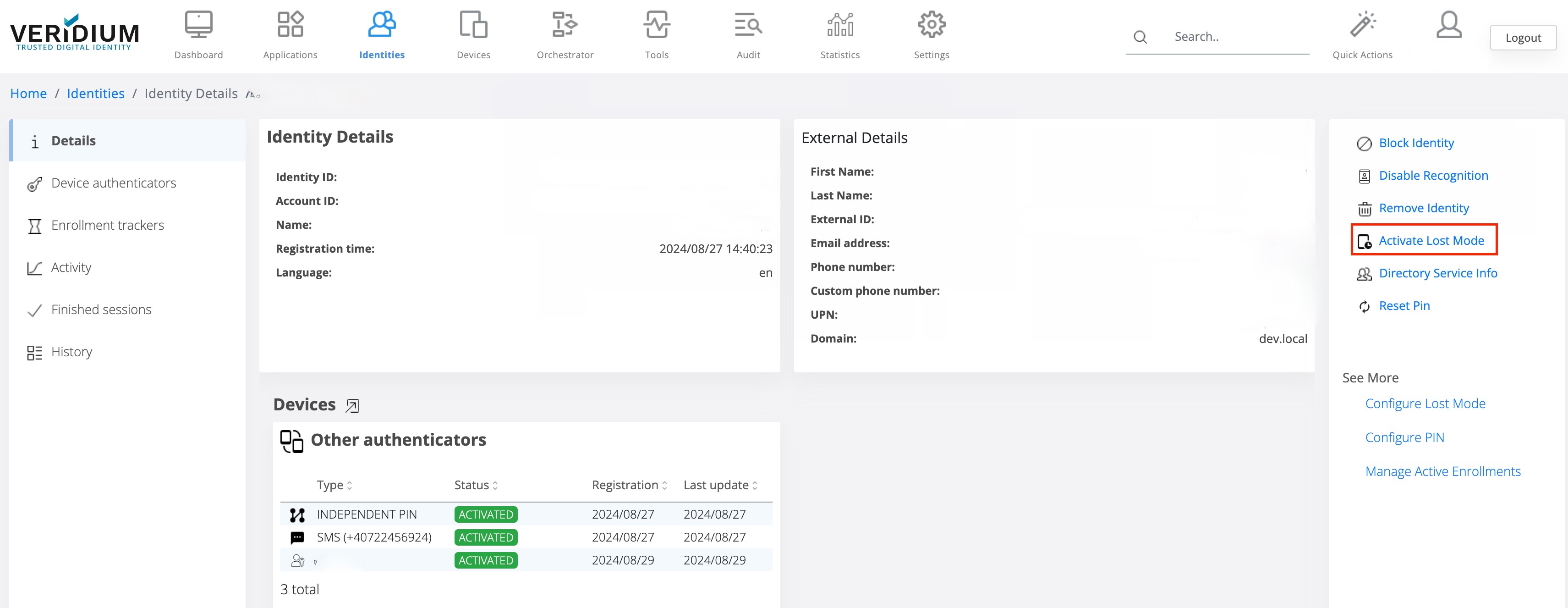This screenshot has height=608, width=1568.
Task: Open the Finished sessions section
Action: pos(101,310)
